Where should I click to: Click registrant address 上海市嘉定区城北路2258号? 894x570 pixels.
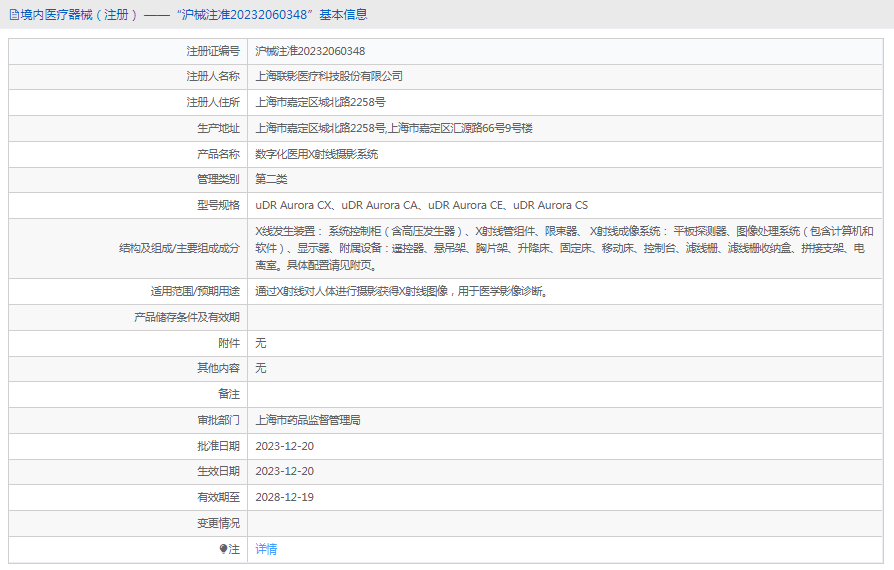(x=320, y=103)
